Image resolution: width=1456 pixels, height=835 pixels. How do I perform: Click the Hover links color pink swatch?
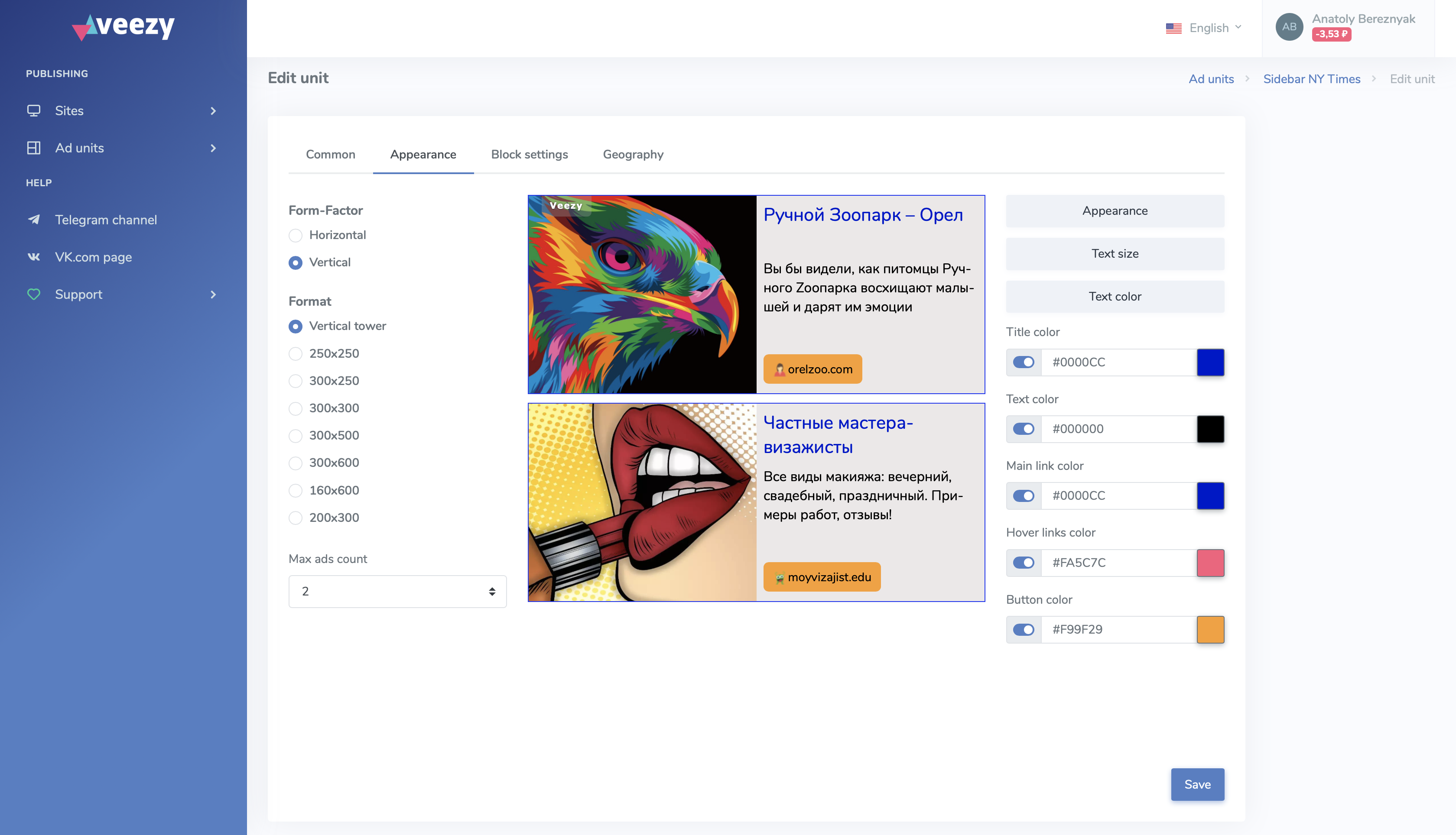(x=1210, y=563)
